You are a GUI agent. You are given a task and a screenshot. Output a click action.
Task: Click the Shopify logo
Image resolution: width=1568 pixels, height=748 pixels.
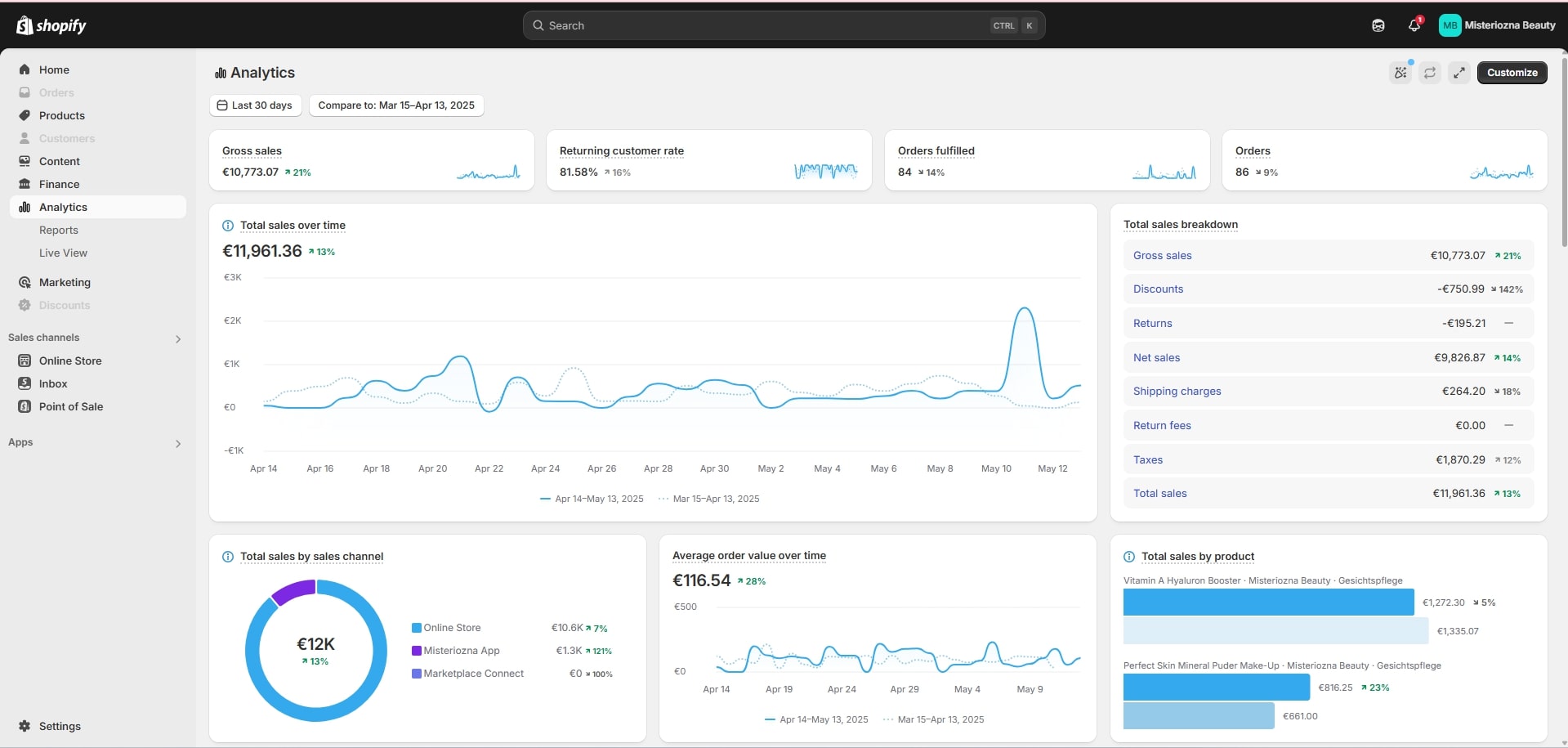[51, 25]
